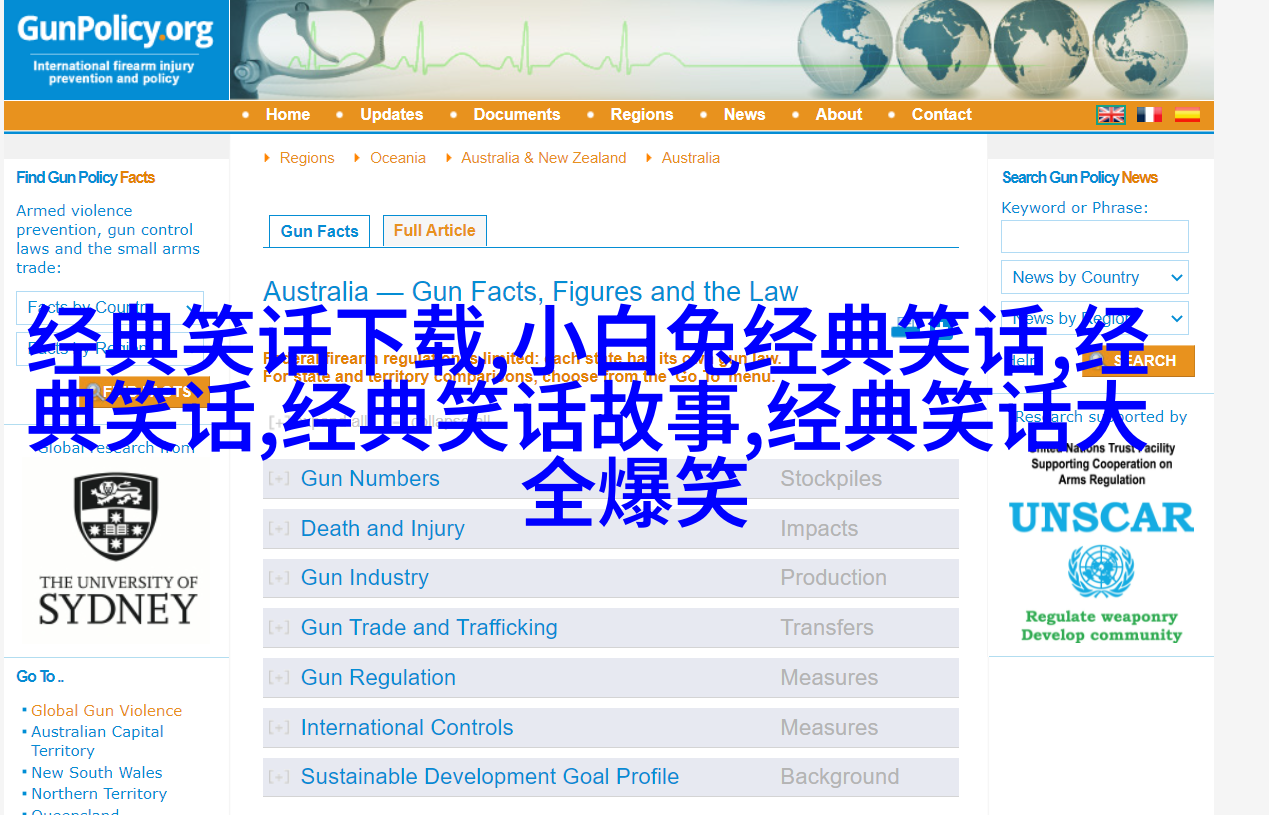Viewport: 1269px width, 815px height.
Task: Open the News by Country dropdown
Action: click(1094, 277)
